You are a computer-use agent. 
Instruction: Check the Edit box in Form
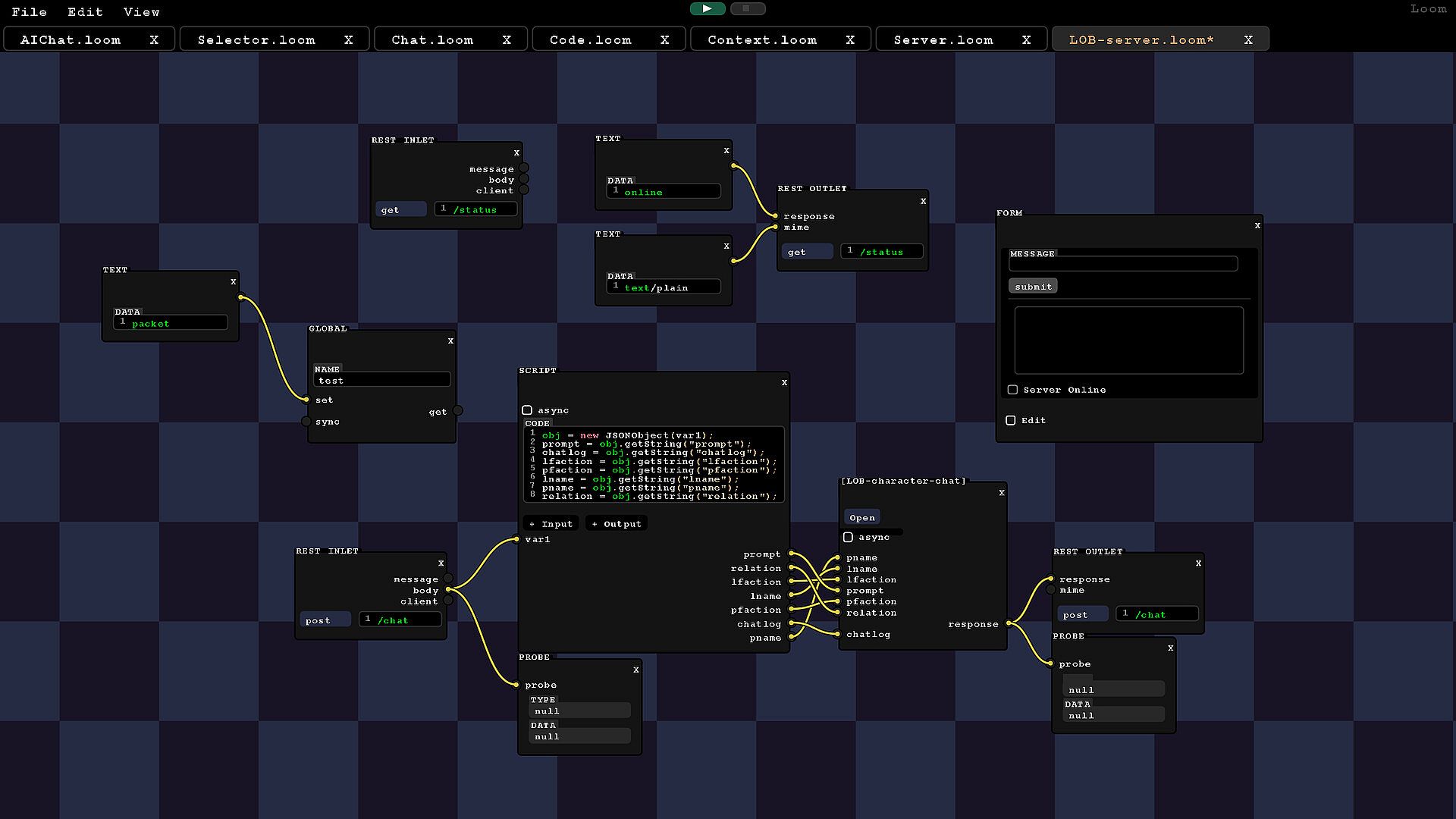[x=1011, y=420]
